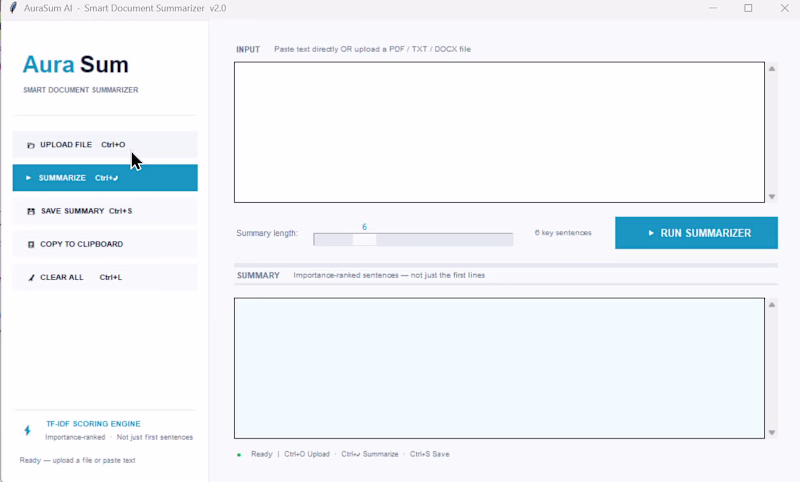Select Copy to Clipboard in the sidebar
This screenshot has height=482, width=800.
tap(105, 244)
